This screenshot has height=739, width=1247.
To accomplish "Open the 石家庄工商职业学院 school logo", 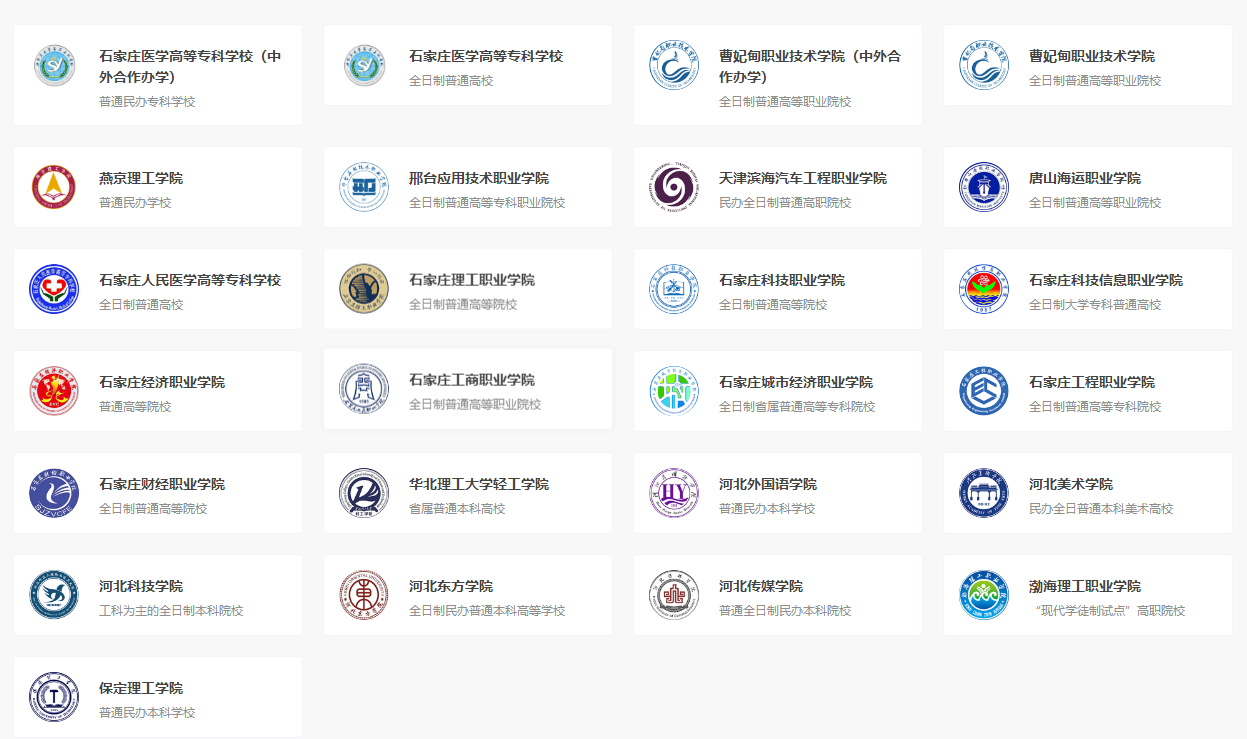I will coord(364,390).
